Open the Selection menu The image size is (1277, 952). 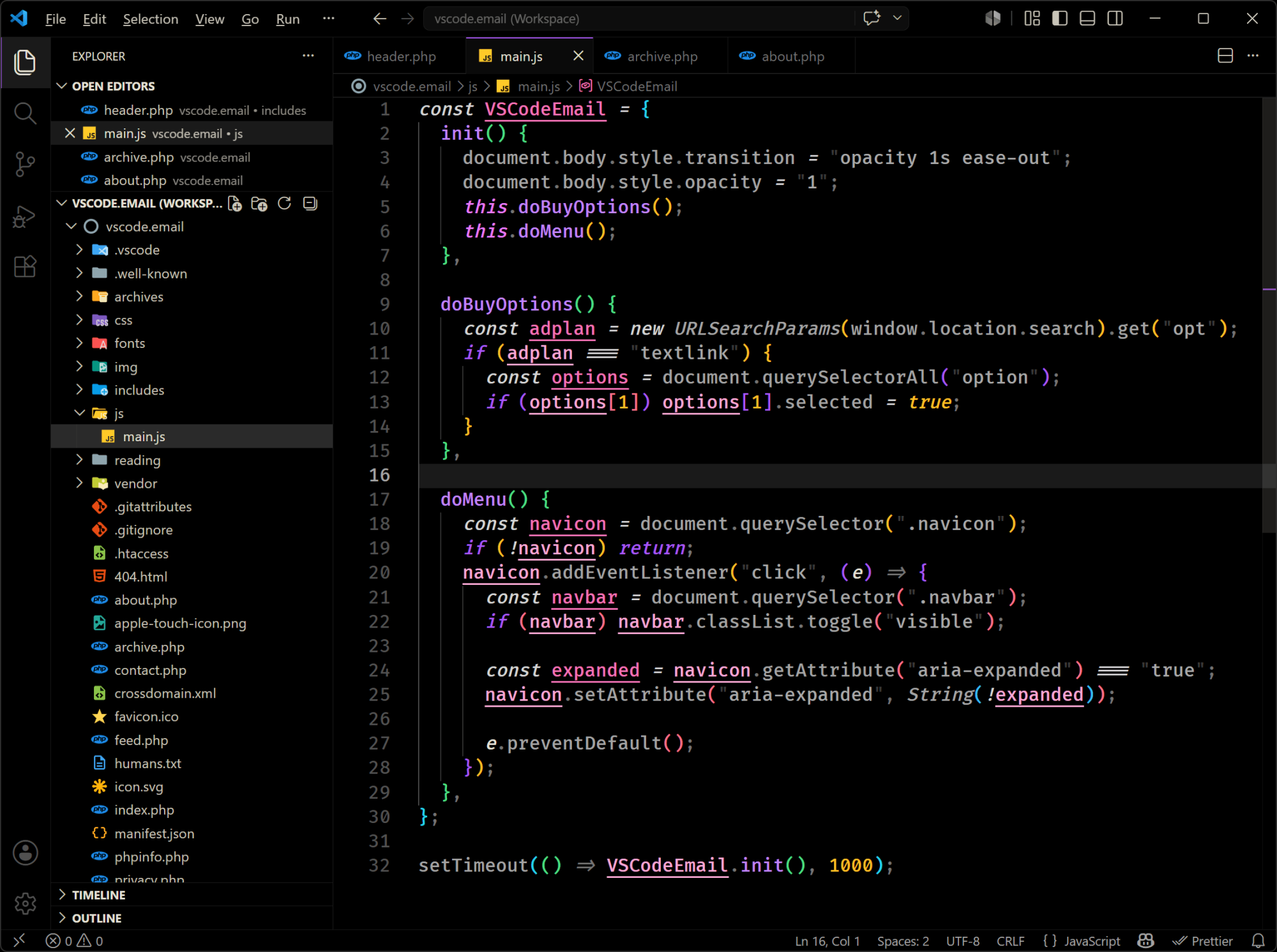tap(151, 19)
